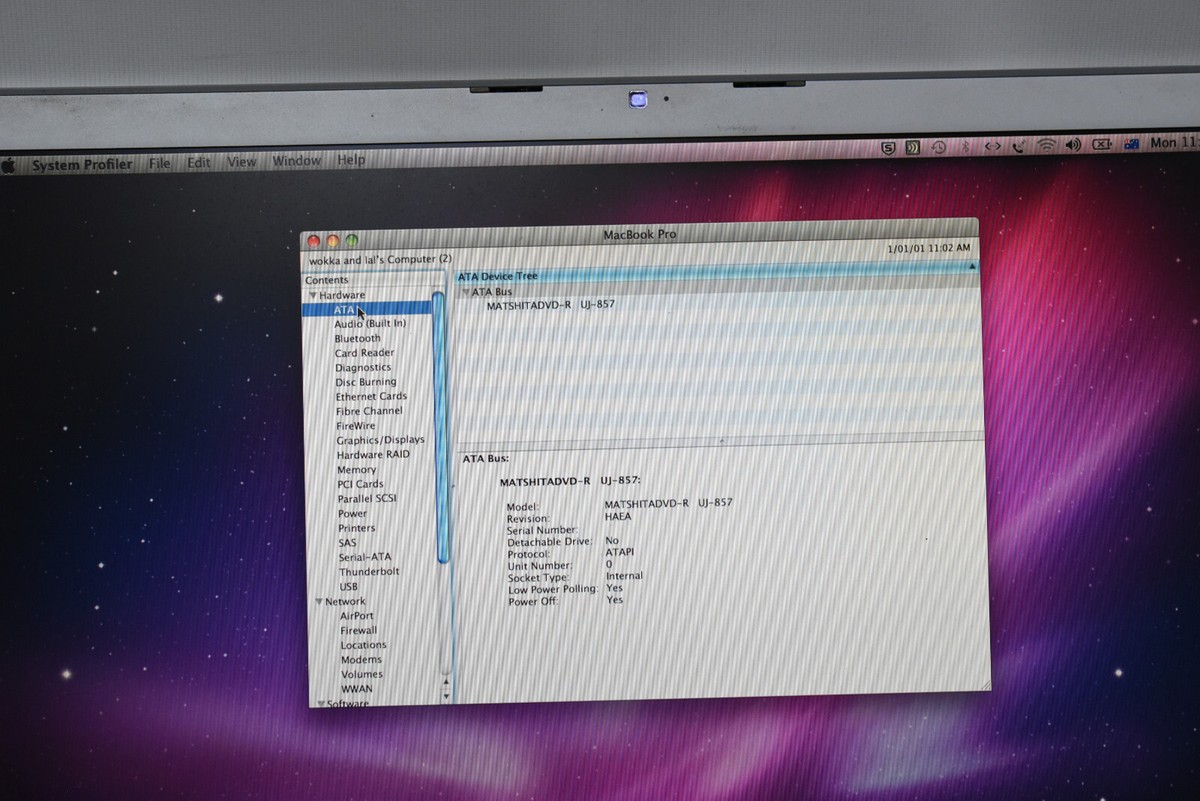Open the Apple menu

click(8, 165)
